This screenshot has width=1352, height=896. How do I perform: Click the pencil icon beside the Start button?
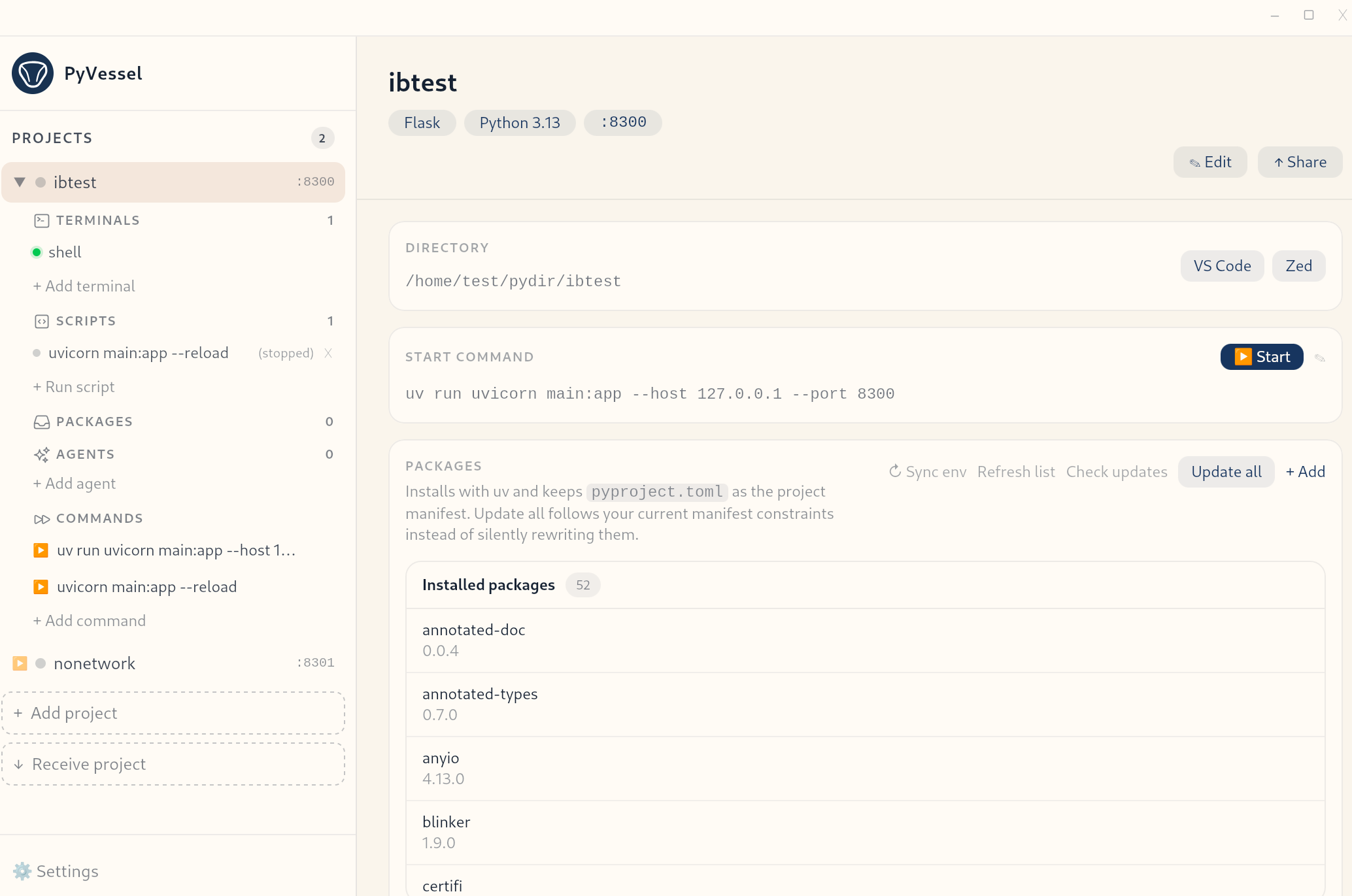(x=1321, y=357)
